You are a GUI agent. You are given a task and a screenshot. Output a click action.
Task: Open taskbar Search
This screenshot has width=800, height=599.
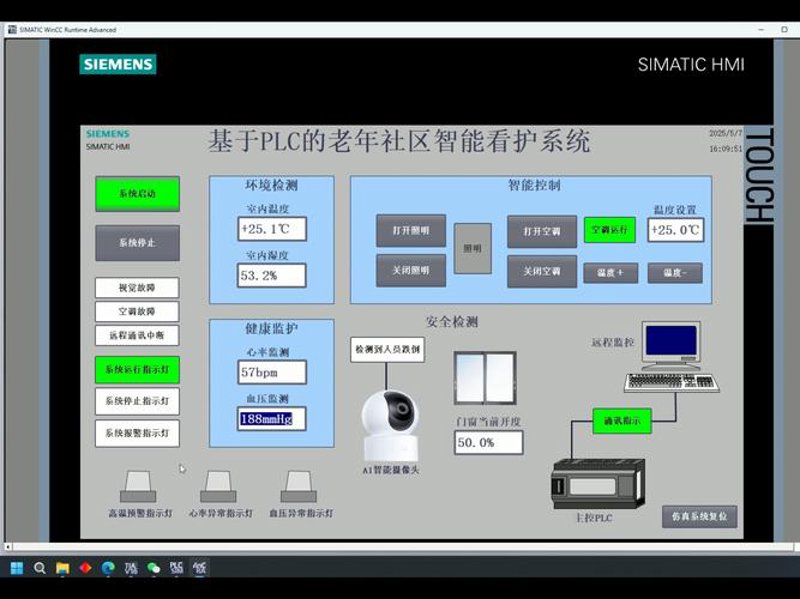(40, 568)
